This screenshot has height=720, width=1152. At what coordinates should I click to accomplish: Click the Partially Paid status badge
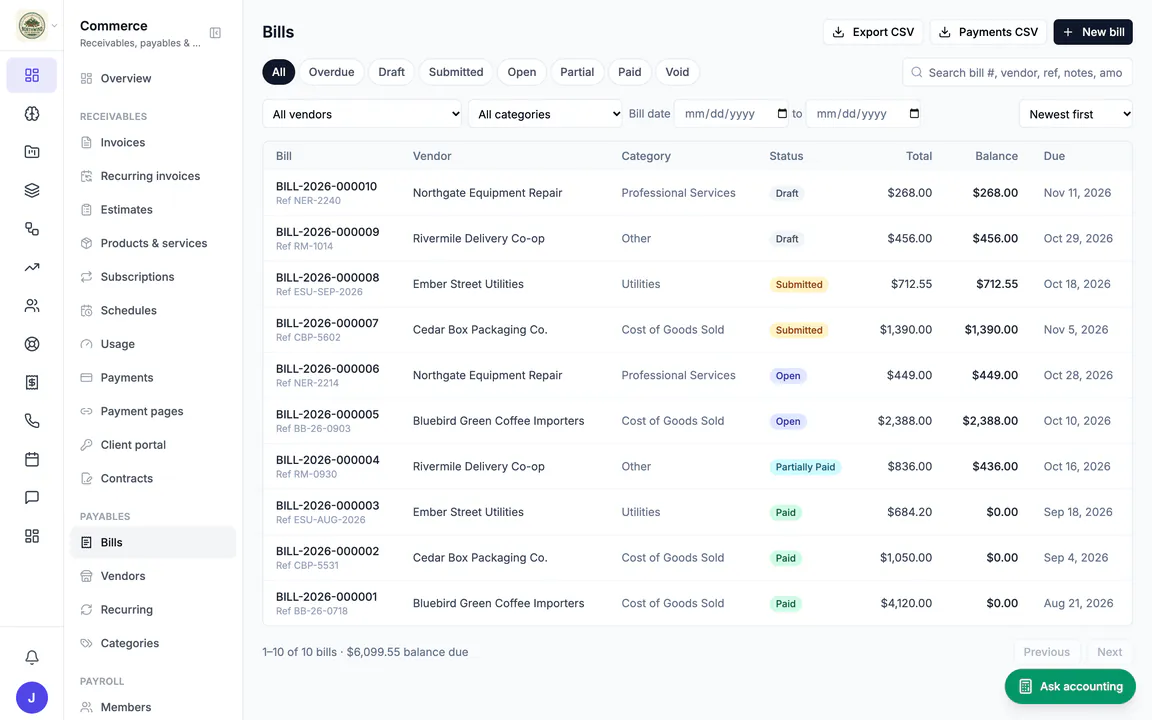tap(805, 467)
